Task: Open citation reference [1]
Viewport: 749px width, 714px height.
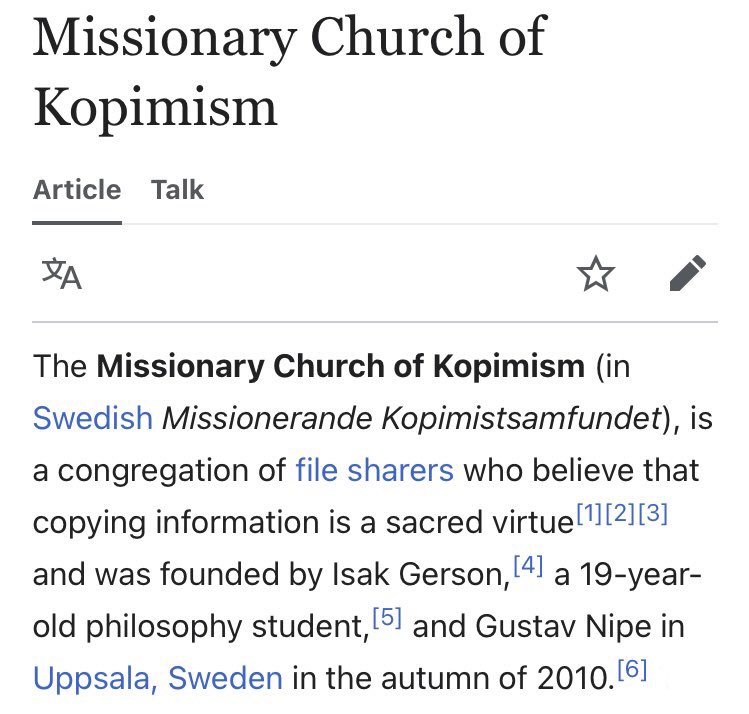Action: tap(589, 513)
